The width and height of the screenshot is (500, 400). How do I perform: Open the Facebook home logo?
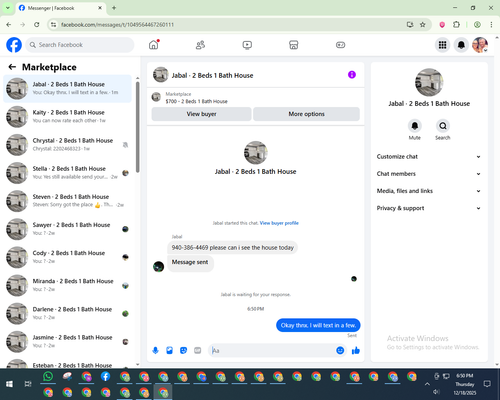(14, 45)
